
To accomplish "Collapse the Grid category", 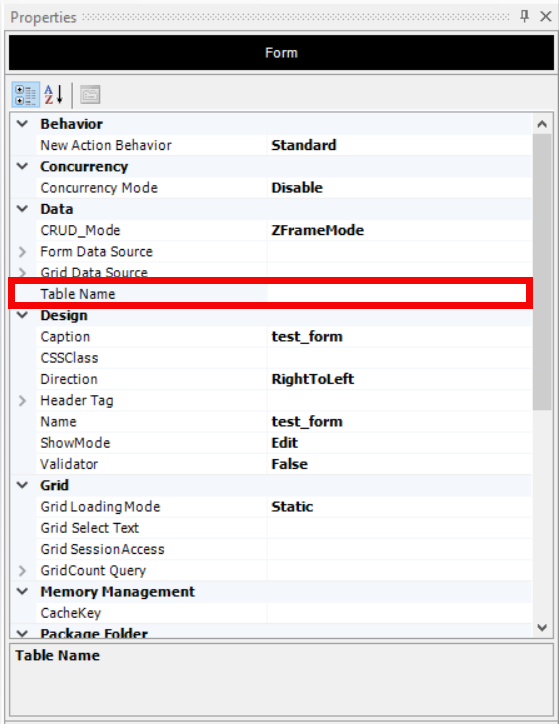I will pos(22,485).
